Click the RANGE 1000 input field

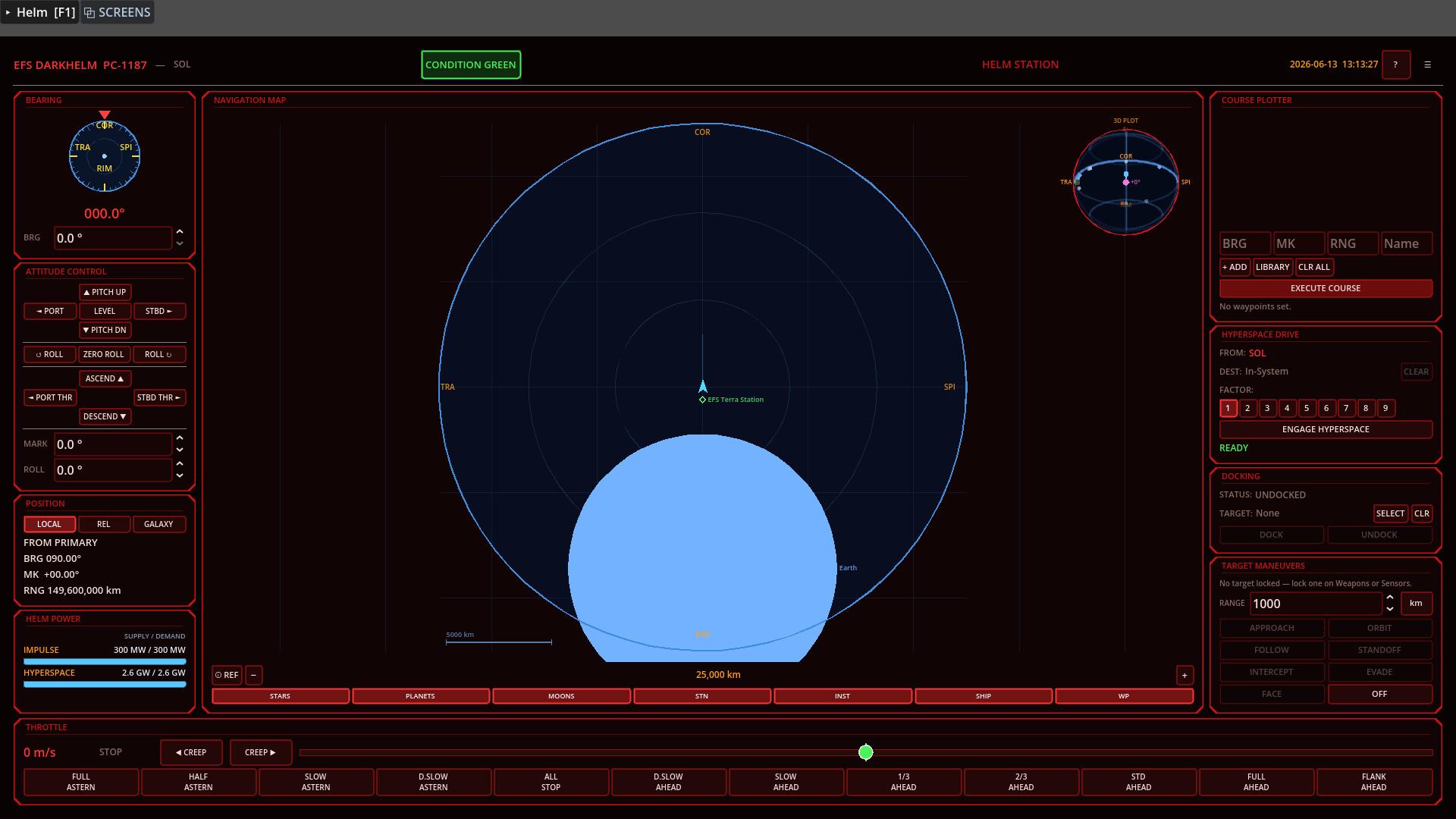click(x=1316, y=604)
